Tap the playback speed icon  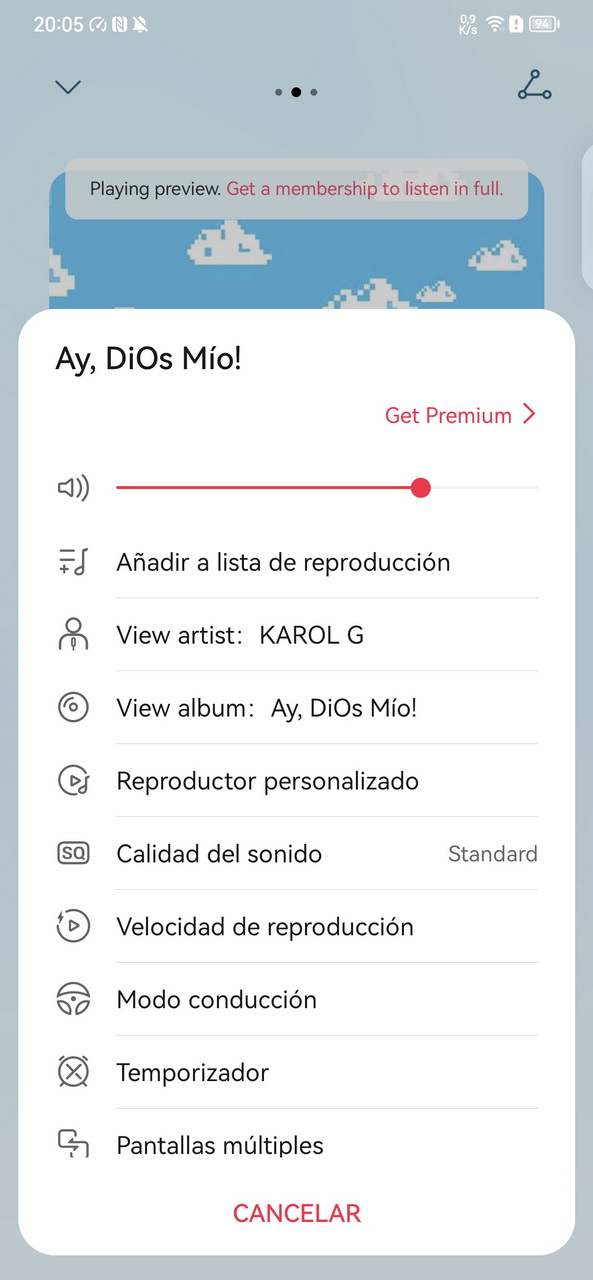(73, 927)
